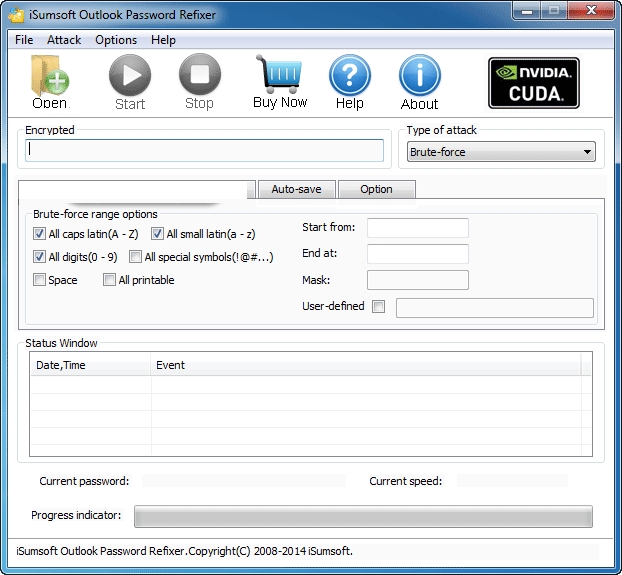Click the Mask input field
Screen dimensions: 622x575
pos(418,280)
